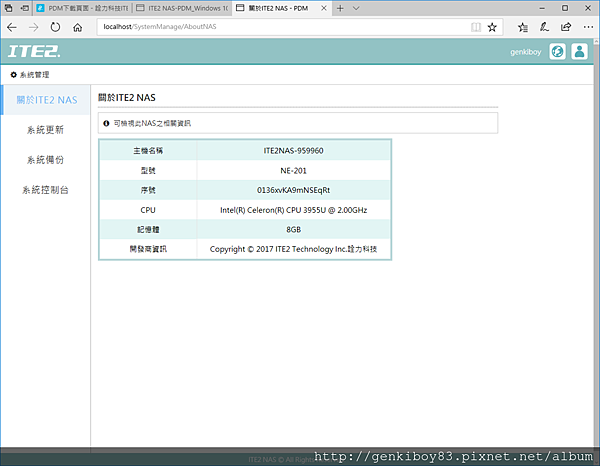Click the 主機名稱 label cell
Screen dimensions: 600x466
(148, 151)
